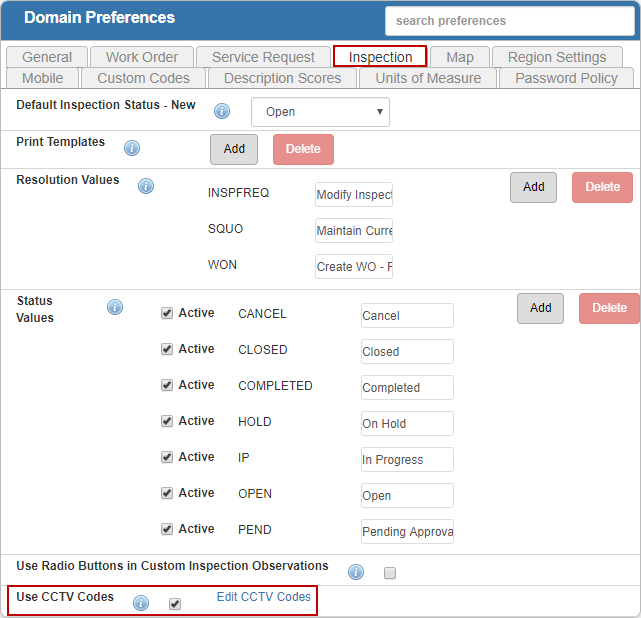Open the Units of Measure tab
641x618 pixels.
tap(428, 78)
